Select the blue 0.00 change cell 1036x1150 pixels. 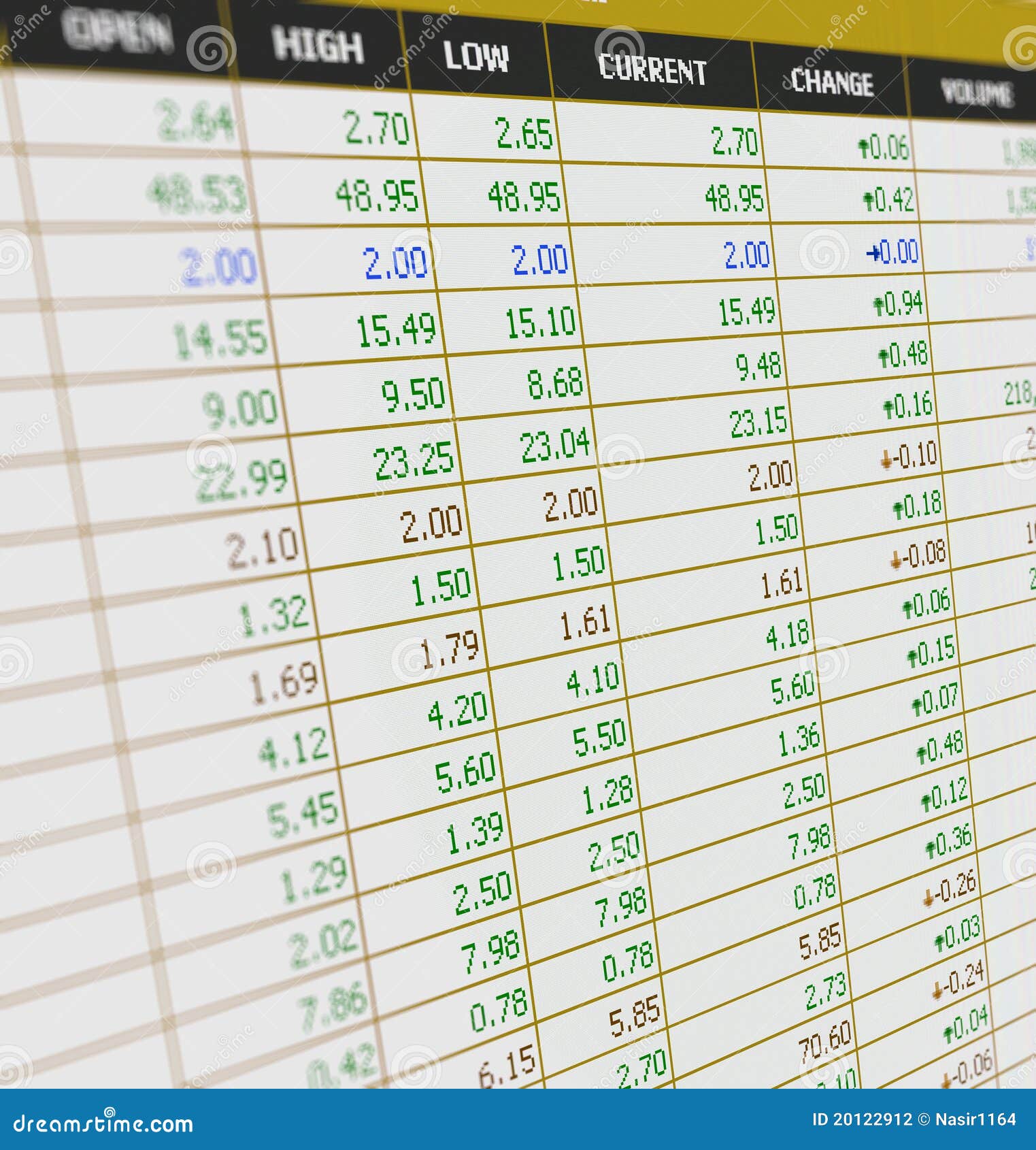tap(892, 252)
